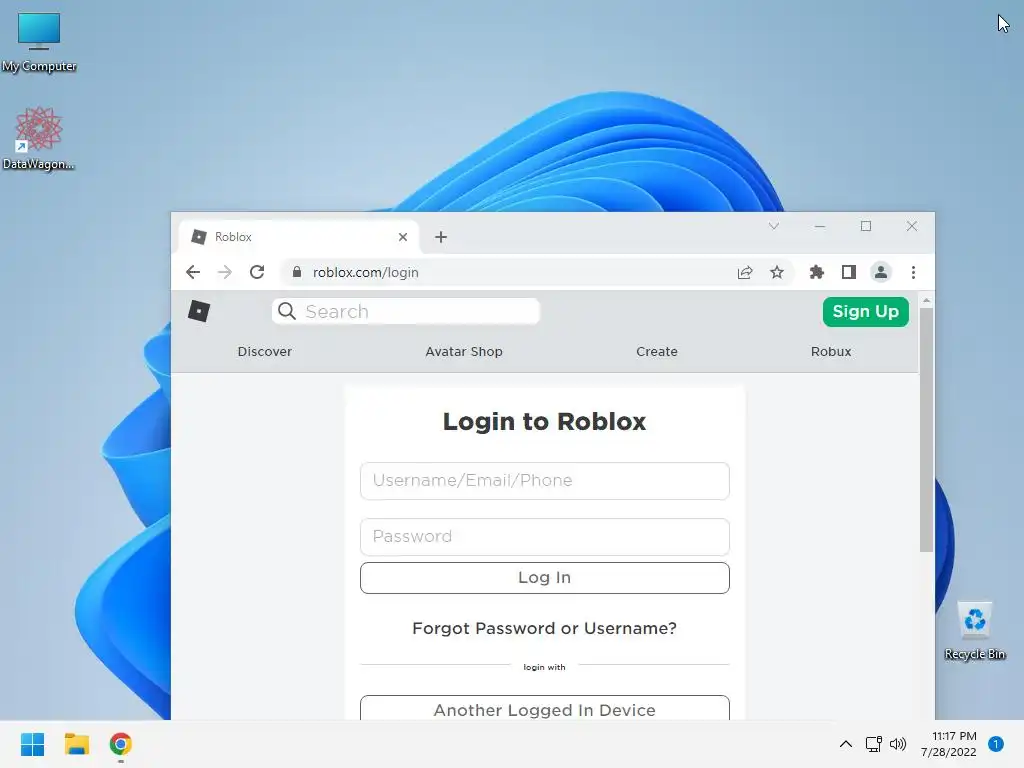Screen dimensions: 1024x768
Task: Open Chrome extensions puzzle icon
Action: coord(816,272)
